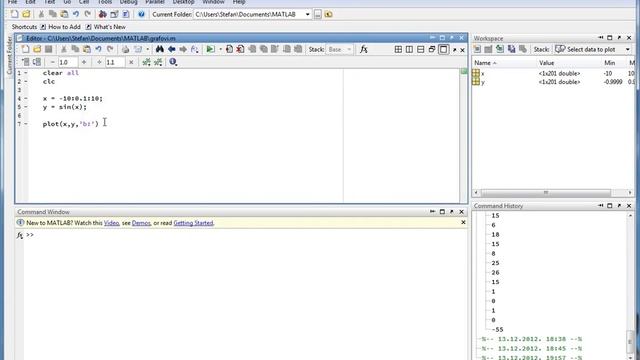This screenshot has width=640, height=360.
Task: Multiply value with the x button
Action: point(131,62)
